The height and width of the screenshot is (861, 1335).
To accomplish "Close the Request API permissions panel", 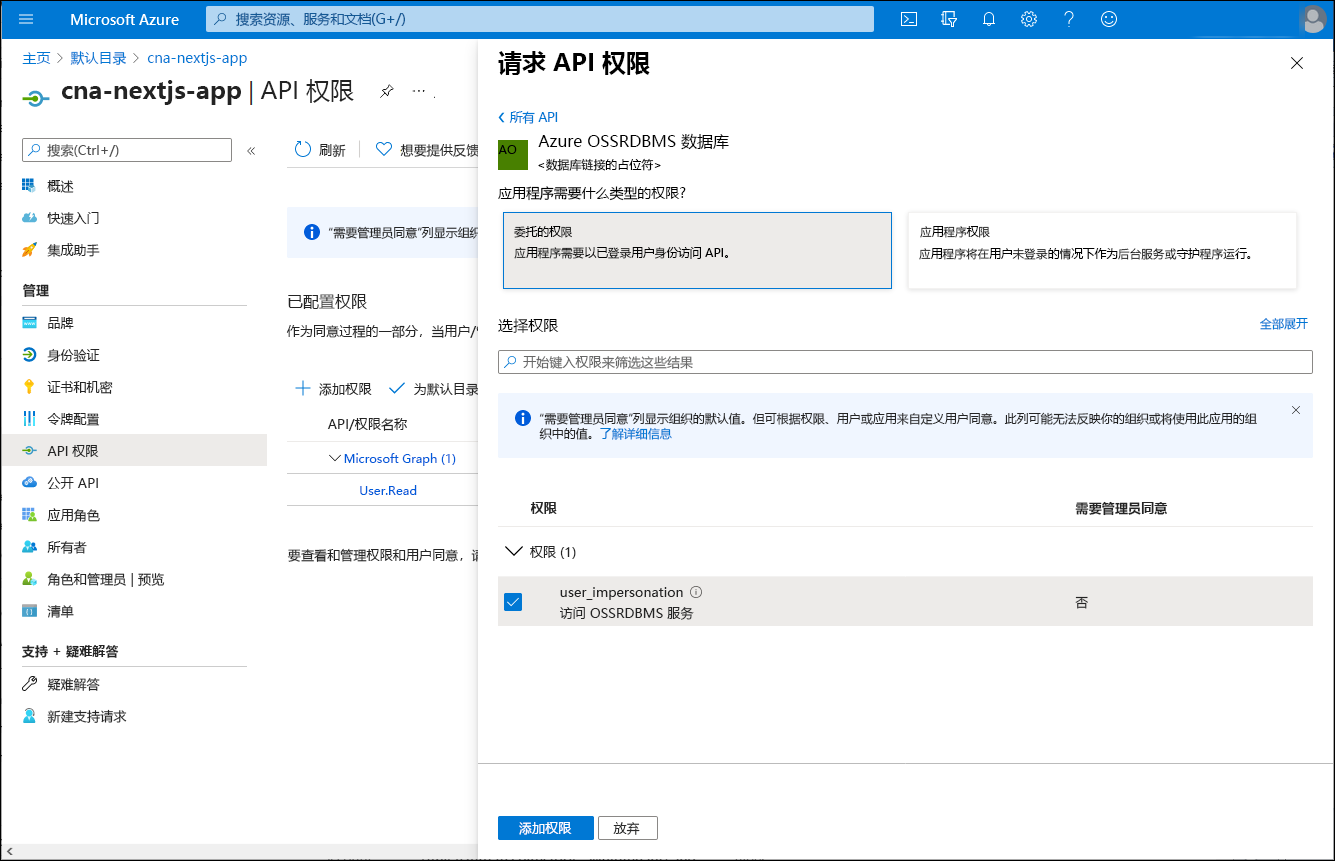I will coord(1297,63).
